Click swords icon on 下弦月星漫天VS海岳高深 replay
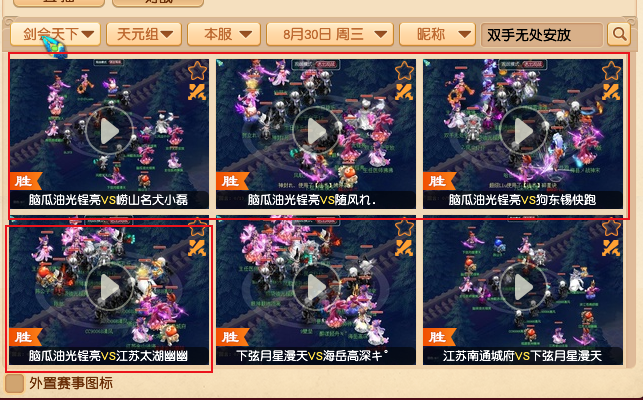The height and width of the screenshot is (400, 643). click(x=404, y=248)
